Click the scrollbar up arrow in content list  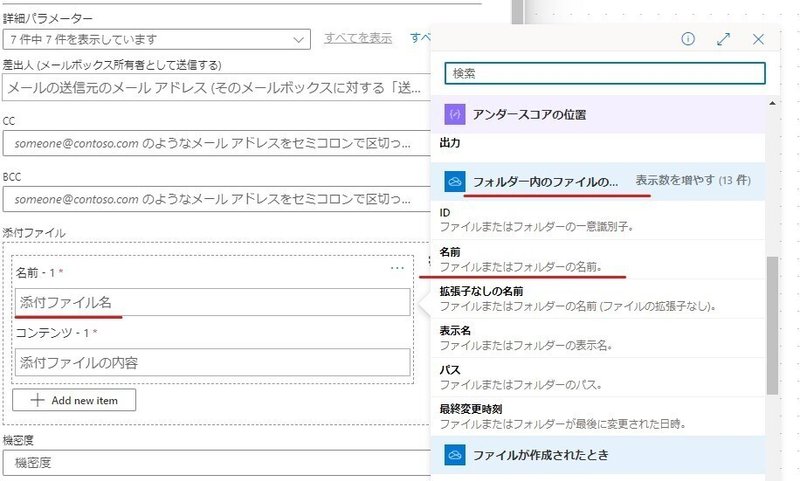(772, 103)
